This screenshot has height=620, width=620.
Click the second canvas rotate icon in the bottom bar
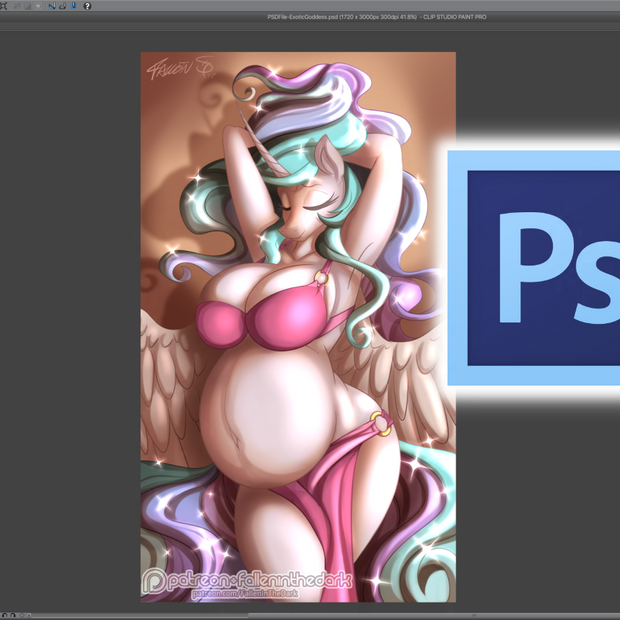coord(13,615)
